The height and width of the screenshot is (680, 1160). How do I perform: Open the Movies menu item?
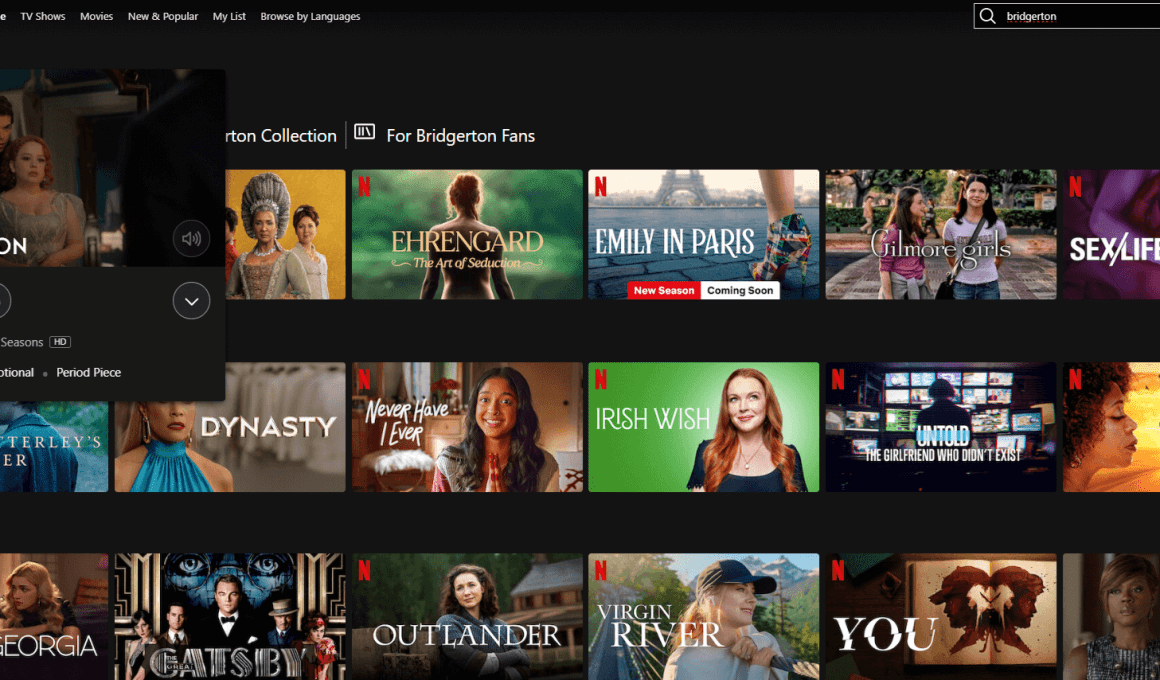[96, 16]
